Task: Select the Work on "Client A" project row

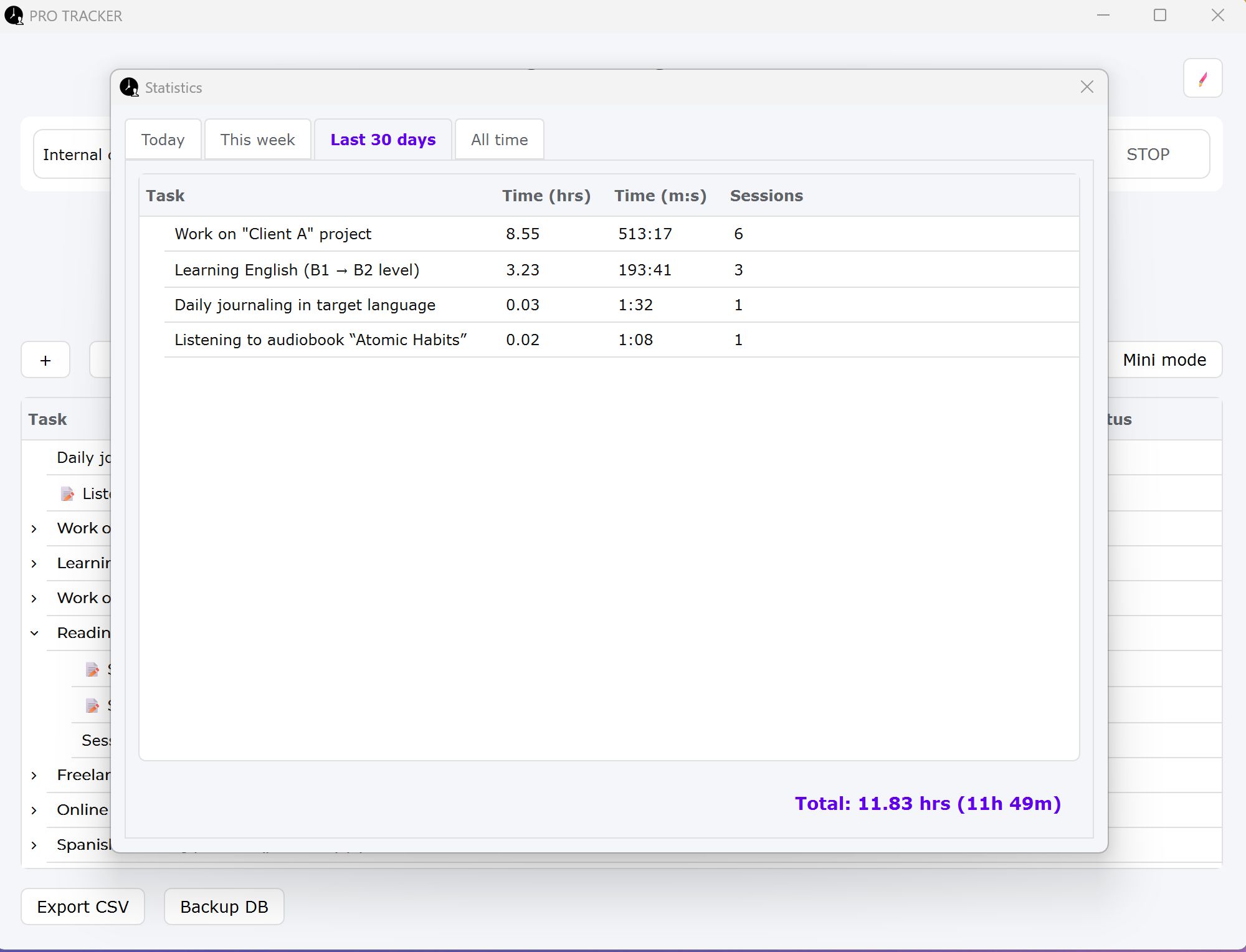Action: click(273, 234)
